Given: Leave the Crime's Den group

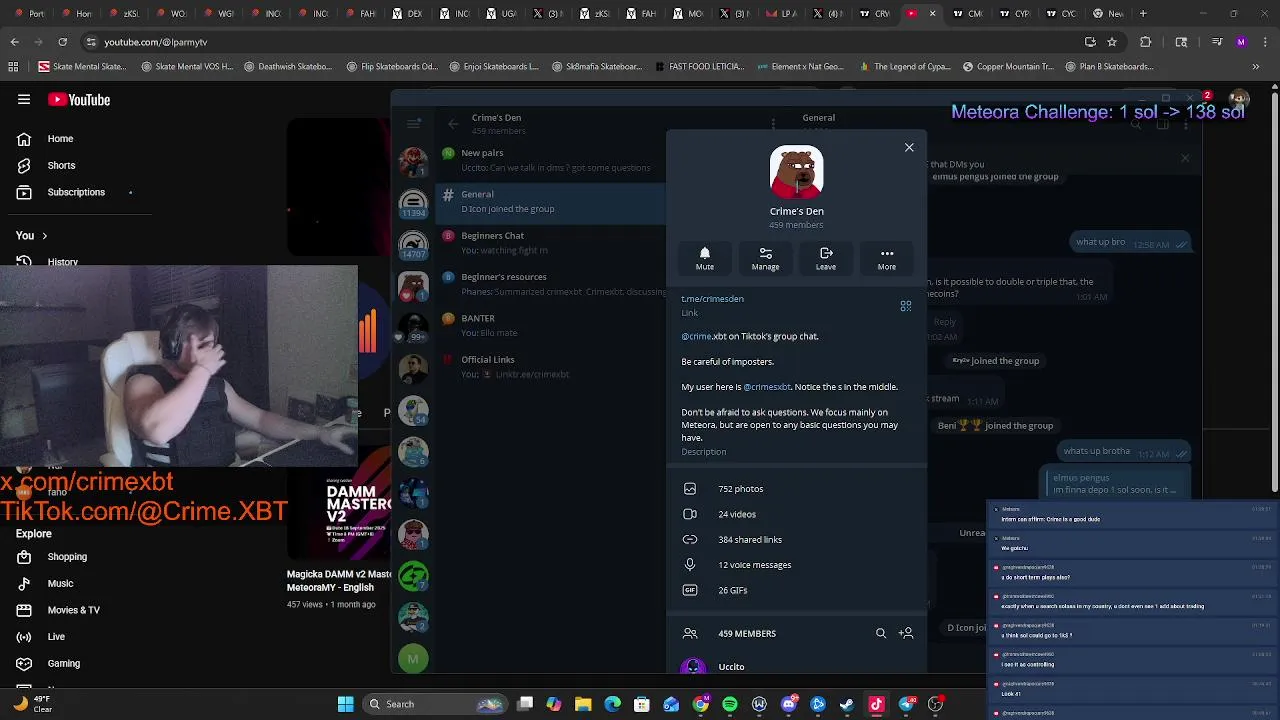Looking at the screenshot, I should click(x=826, y=259).
